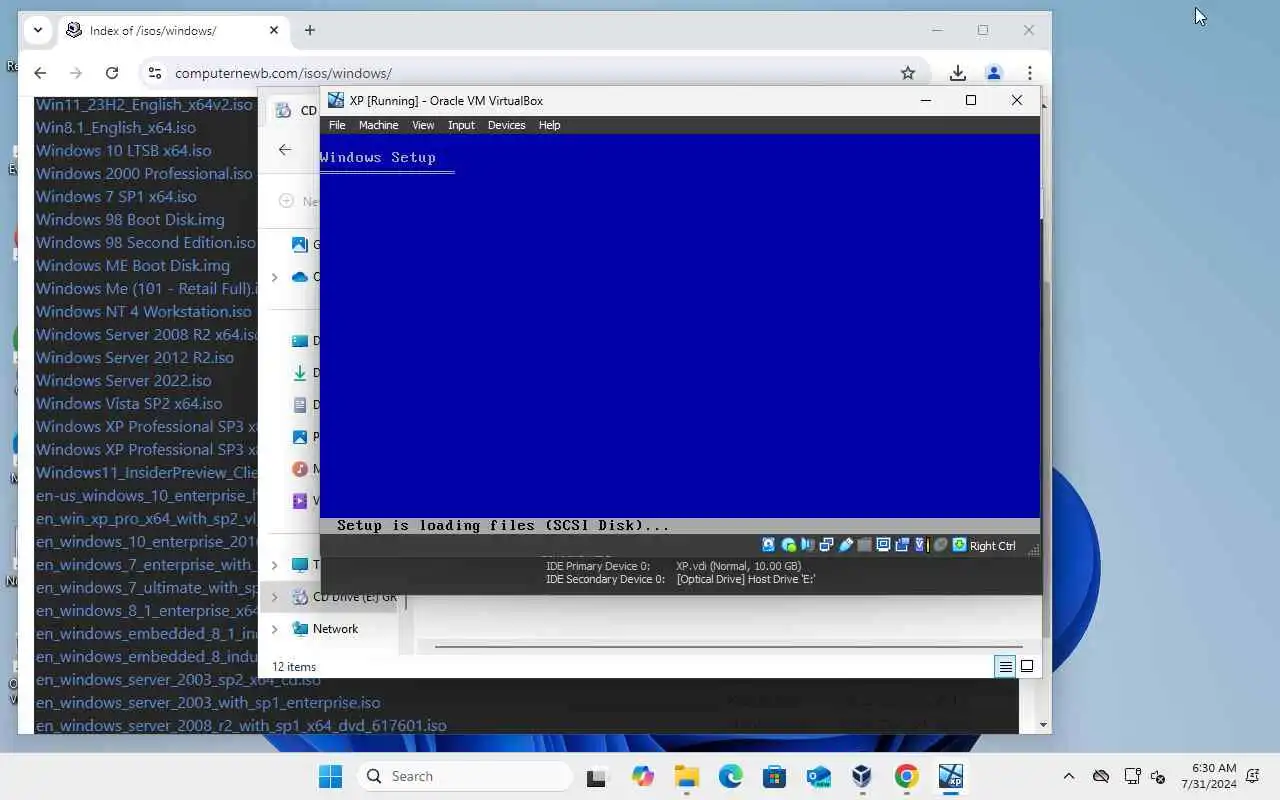The height and width of the screenshot is (800, 1280).
Task: Open Chrome three-dot menu
Action: 1030,73
